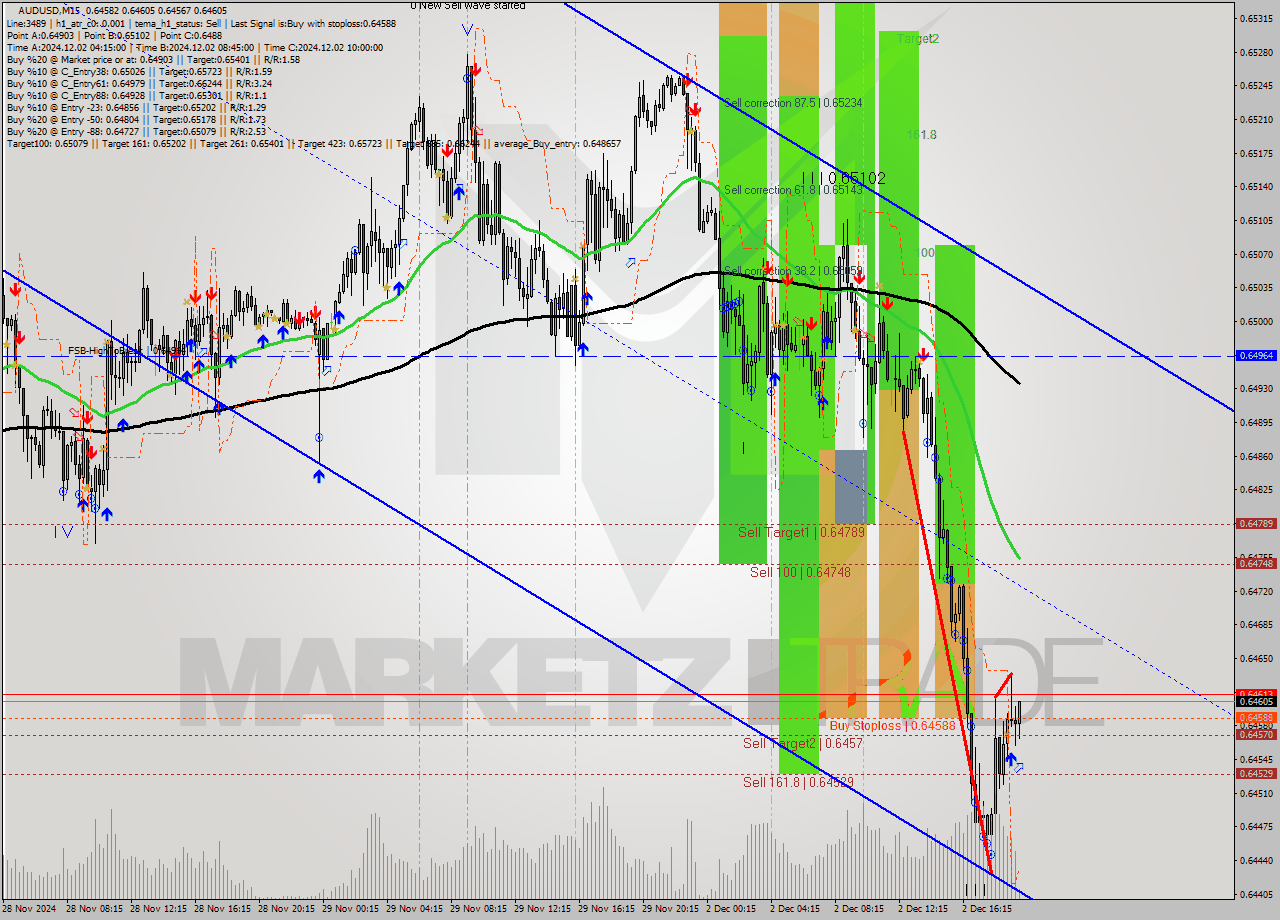Click the 0.64510 price axis value
The width and height of the screenshot is (1280, 920).
1256,793
